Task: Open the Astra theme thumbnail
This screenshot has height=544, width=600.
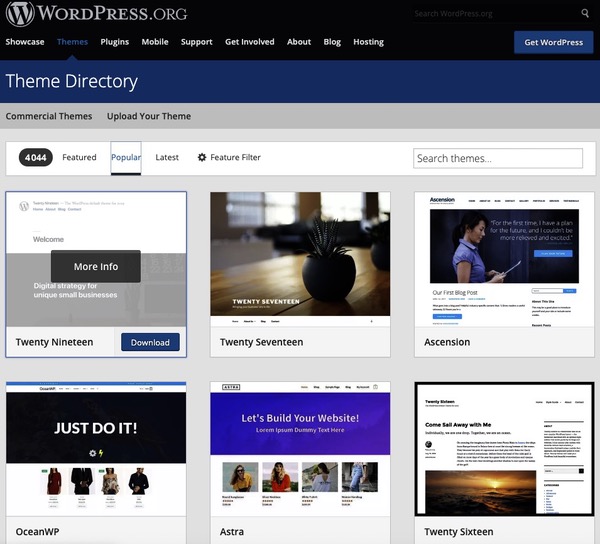Action: pos(300,449)
